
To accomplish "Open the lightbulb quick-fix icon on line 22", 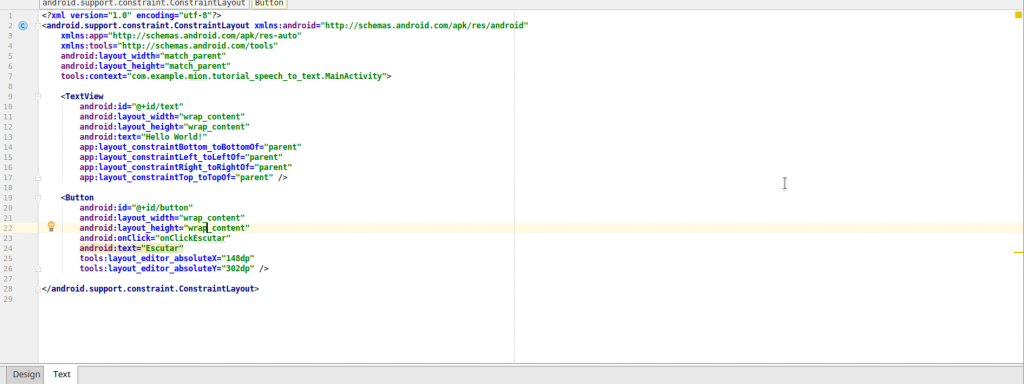I will [x=51, y=227].
